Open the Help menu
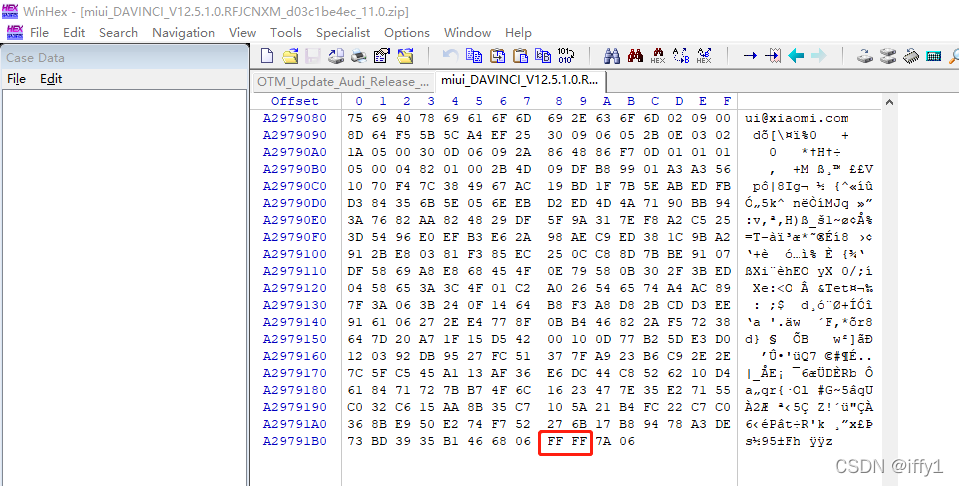The image size is (959, 486). point(518,32)
